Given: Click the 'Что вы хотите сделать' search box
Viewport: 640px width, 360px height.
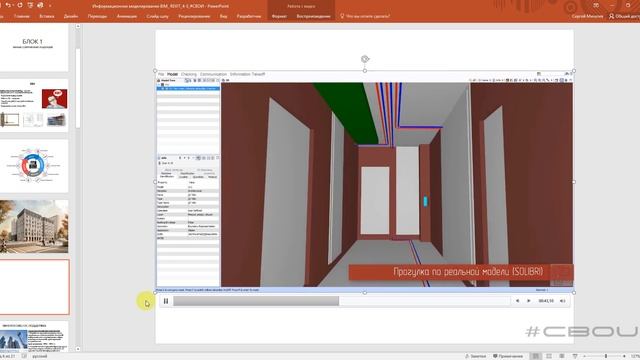Looking at the screenshot, I should pyautogui.click(x=365, y=16).
